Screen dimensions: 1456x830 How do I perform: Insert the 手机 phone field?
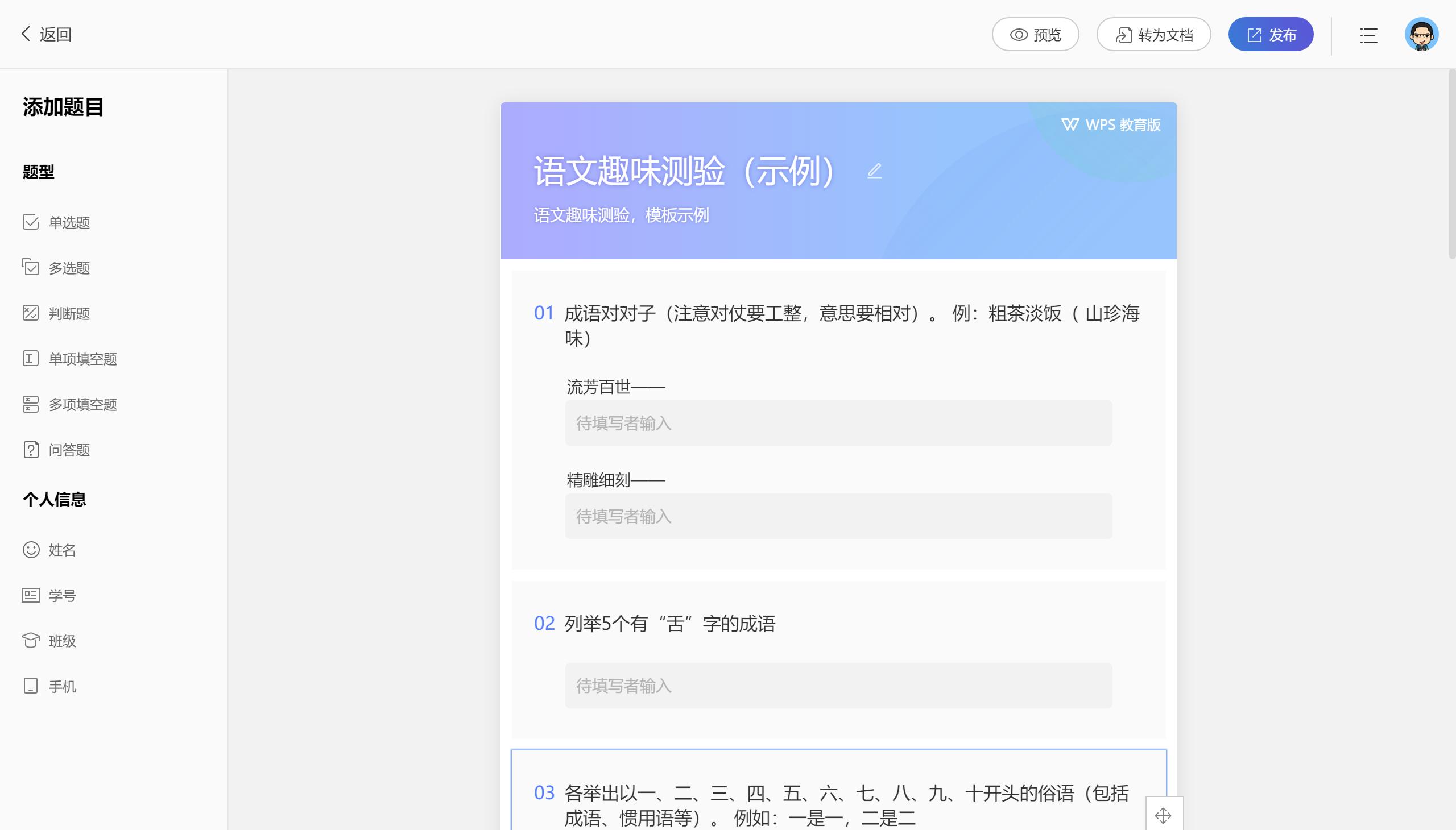click(x=61, y=686)
